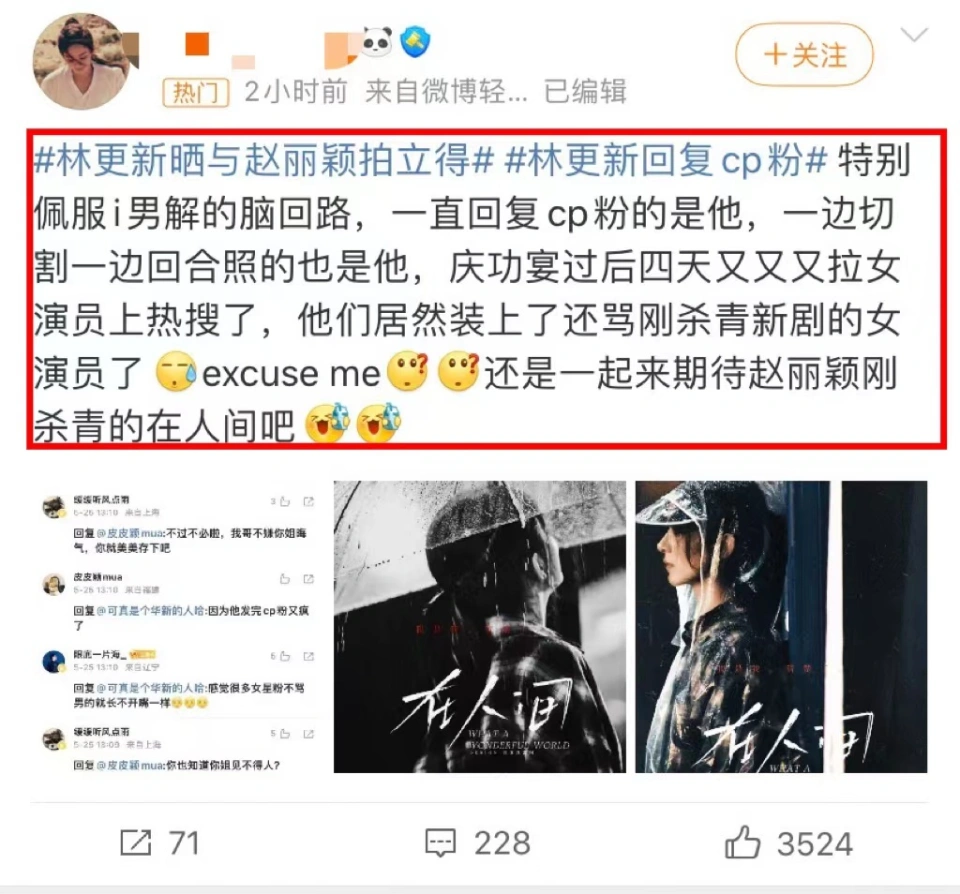Tap the post timestamp 2小时前
Screen dimensions: 960x894
(296, 92)
